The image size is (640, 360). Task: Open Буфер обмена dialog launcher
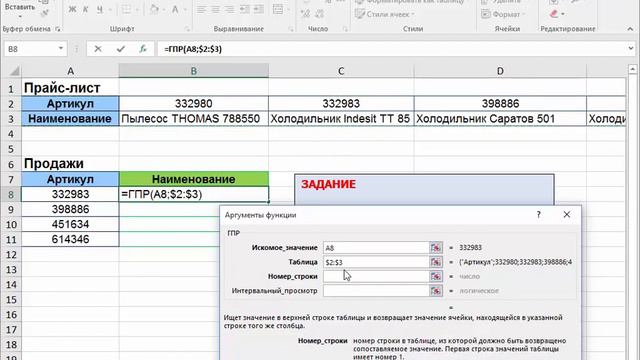(x=58, y=29)
